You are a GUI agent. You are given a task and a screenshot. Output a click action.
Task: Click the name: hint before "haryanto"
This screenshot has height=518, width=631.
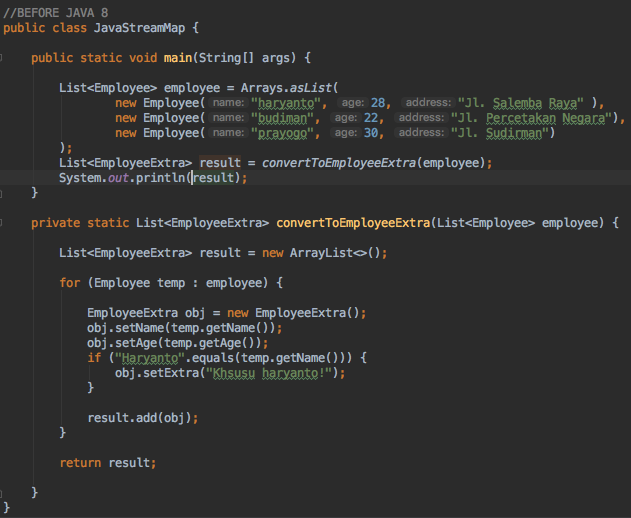228,103
